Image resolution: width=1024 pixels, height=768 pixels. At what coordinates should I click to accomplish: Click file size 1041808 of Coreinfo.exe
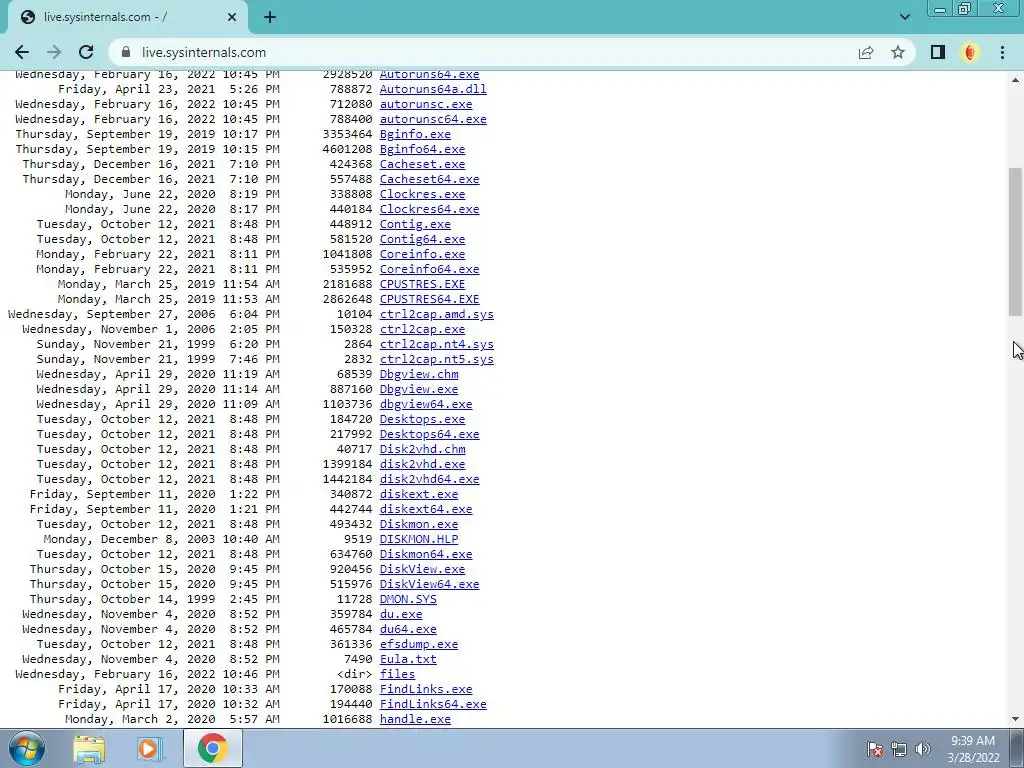pyautogui.click(x=347, y=254)
